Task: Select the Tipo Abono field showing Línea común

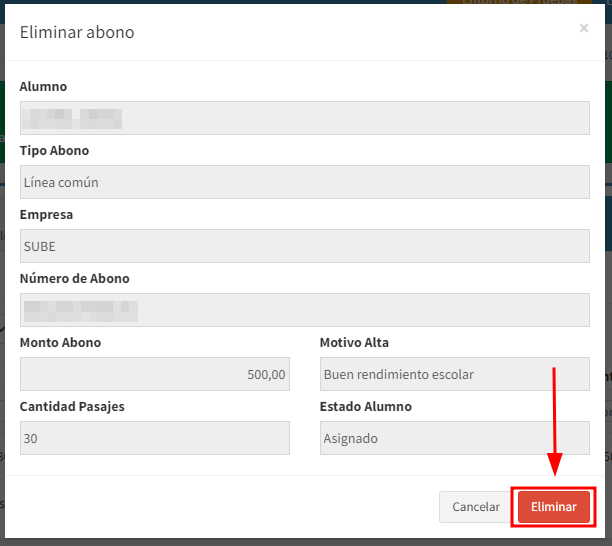Action: click(x=305, y=182)
